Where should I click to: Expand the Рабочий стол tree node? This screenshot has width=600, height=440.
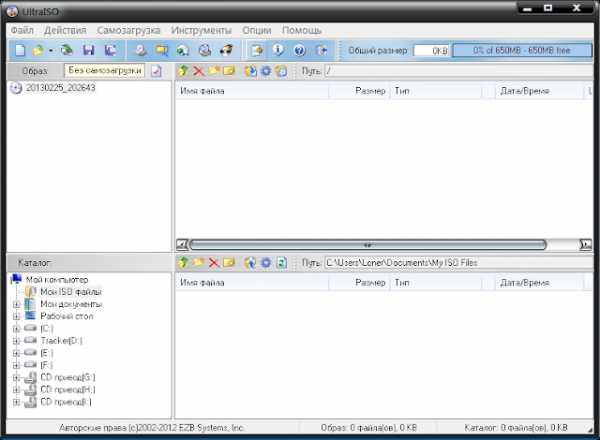pos(16,316)
